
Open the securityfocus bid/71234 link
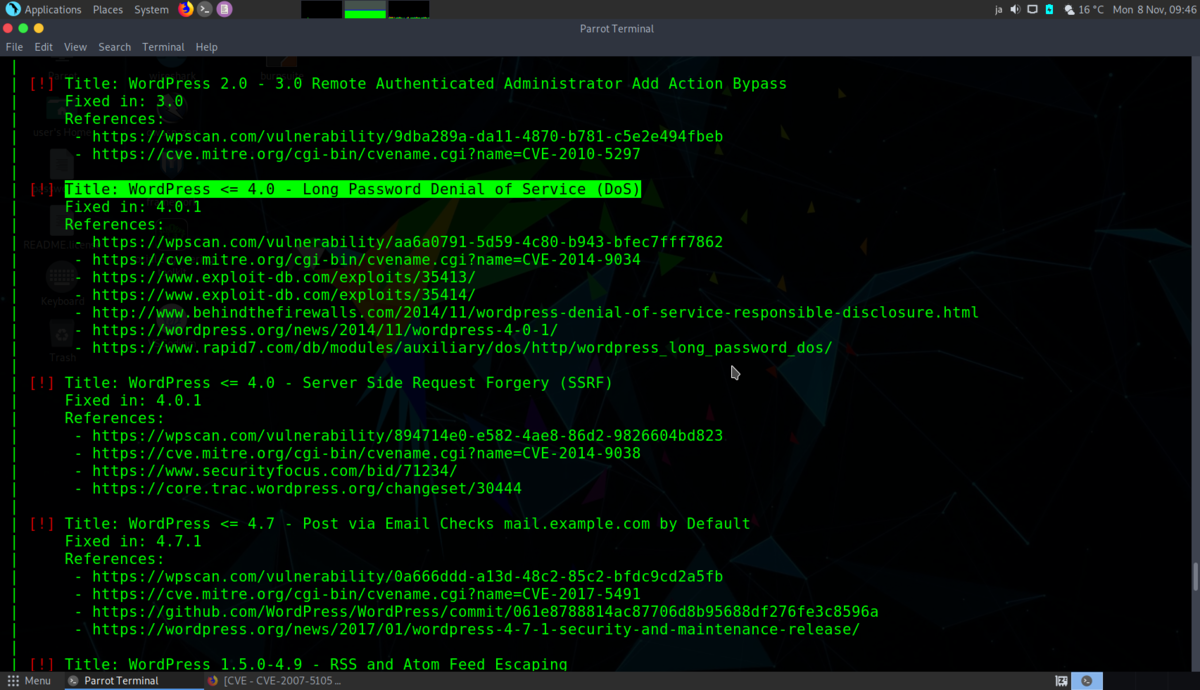275,471
